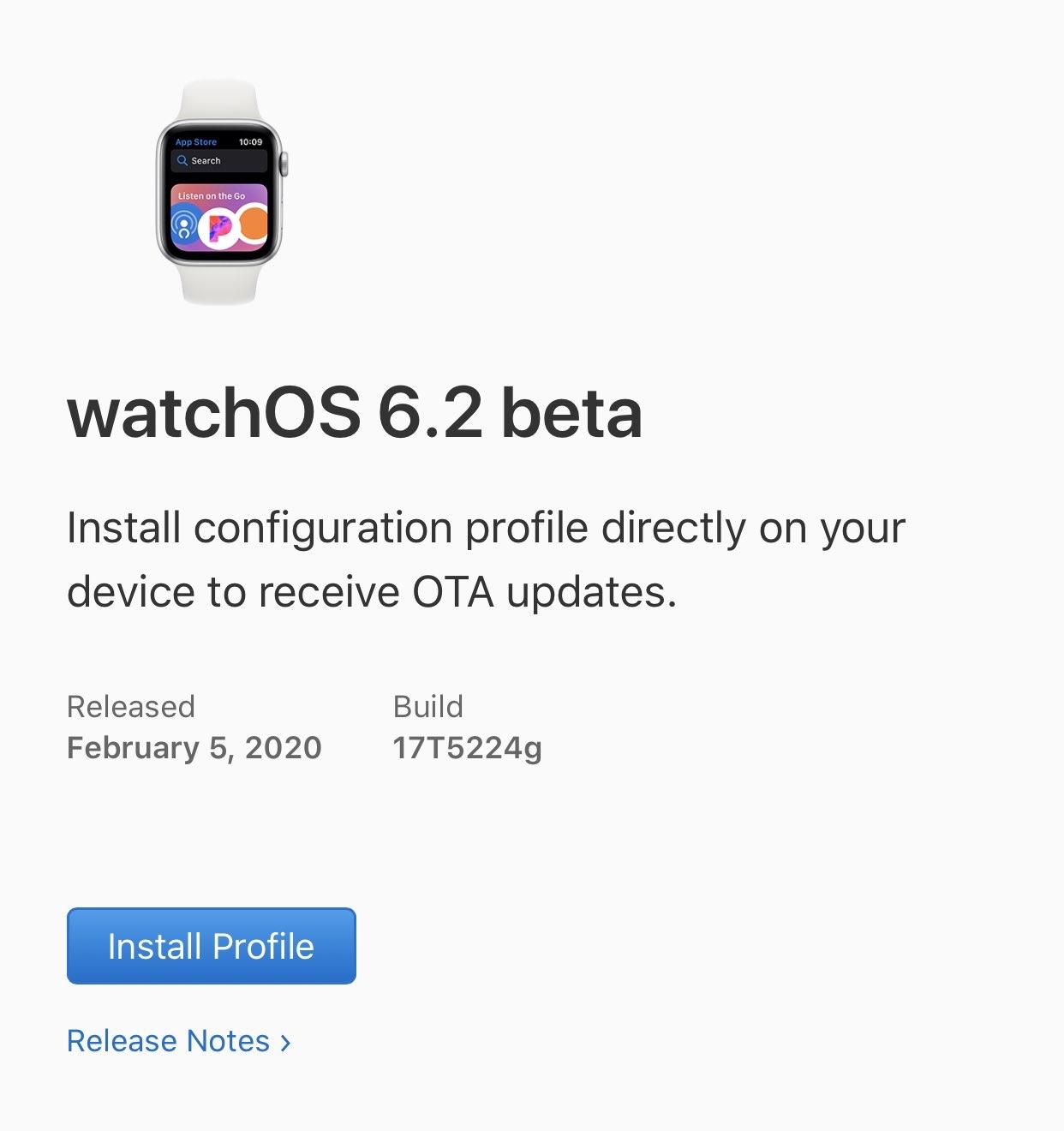Click the white watch band above the case
Screen dimensions: 1064x1131
(x=219, y=100)
